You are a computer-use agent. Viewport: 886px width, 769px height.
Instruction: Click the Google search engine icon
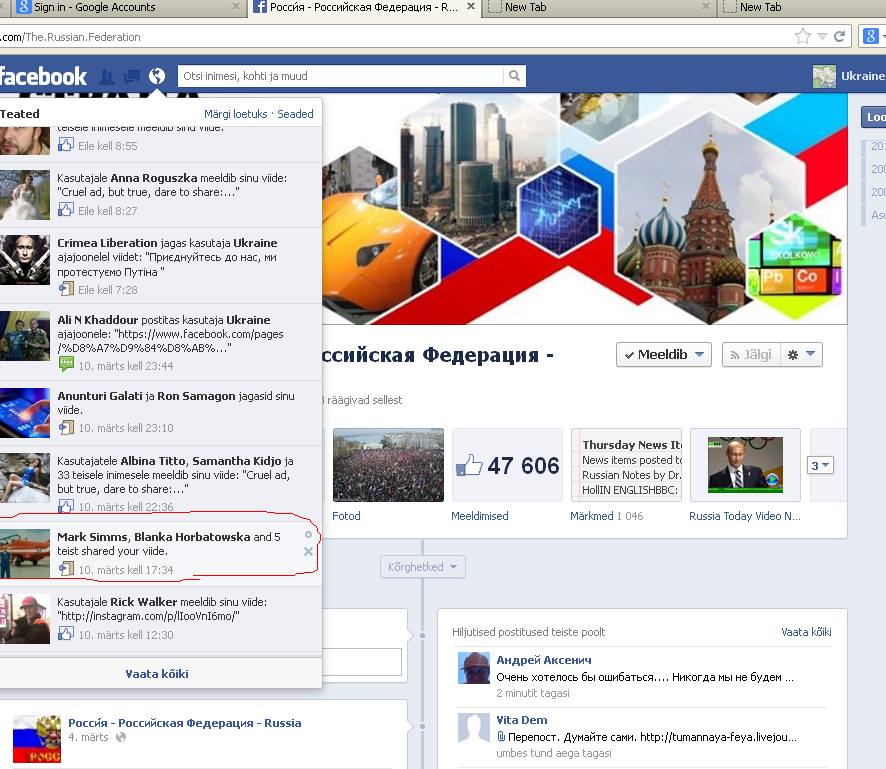[870, 37]
